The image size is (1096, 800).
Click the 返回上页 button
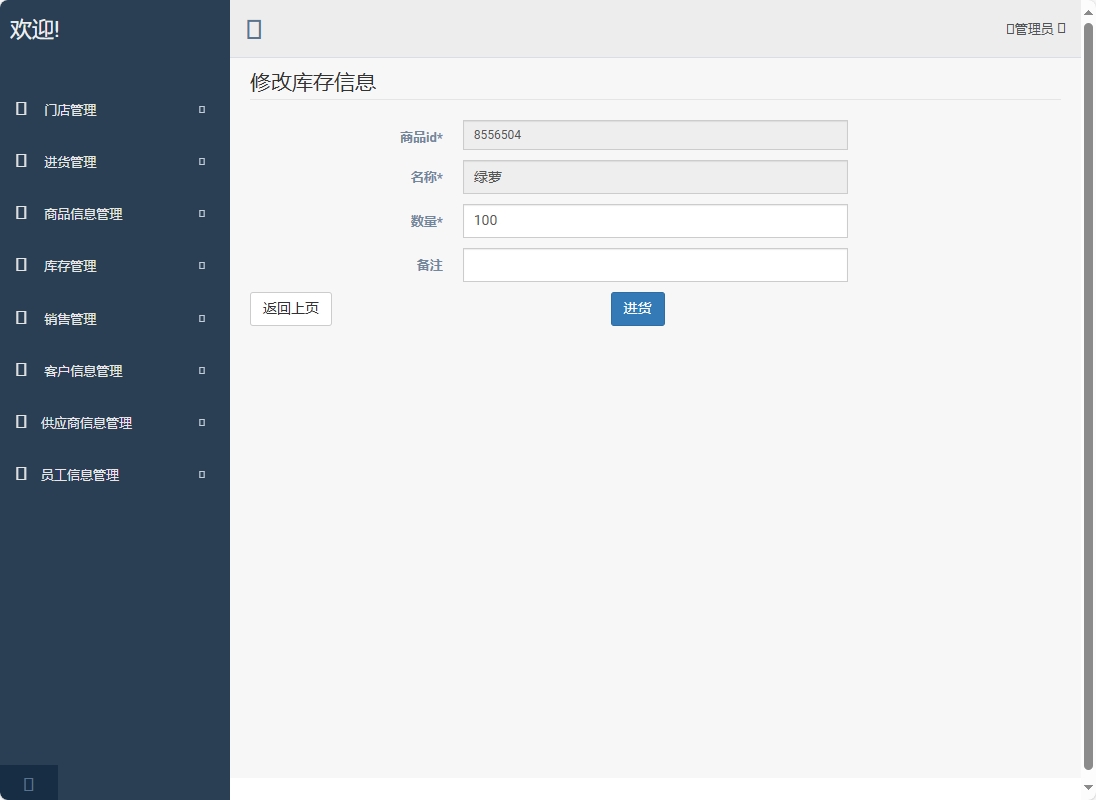(290, 308)
